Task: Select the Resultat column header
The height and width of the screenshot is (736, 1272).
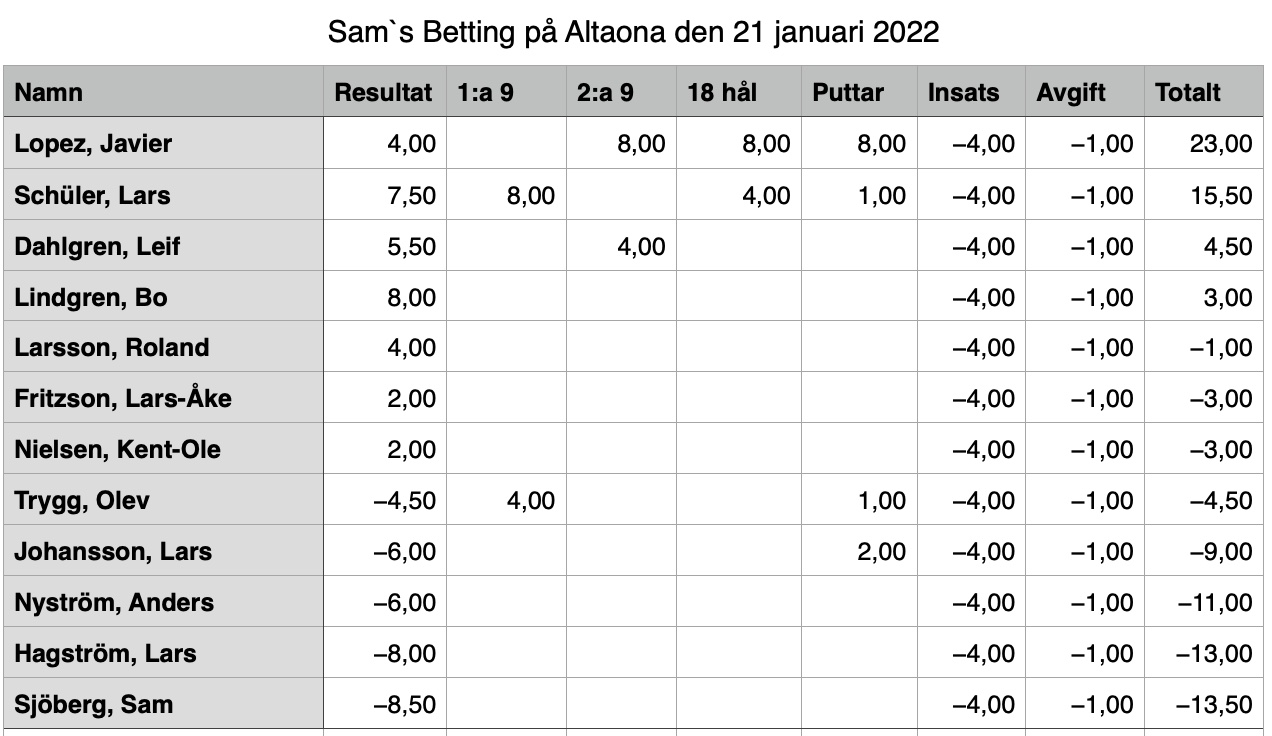Action: [385, 93]
